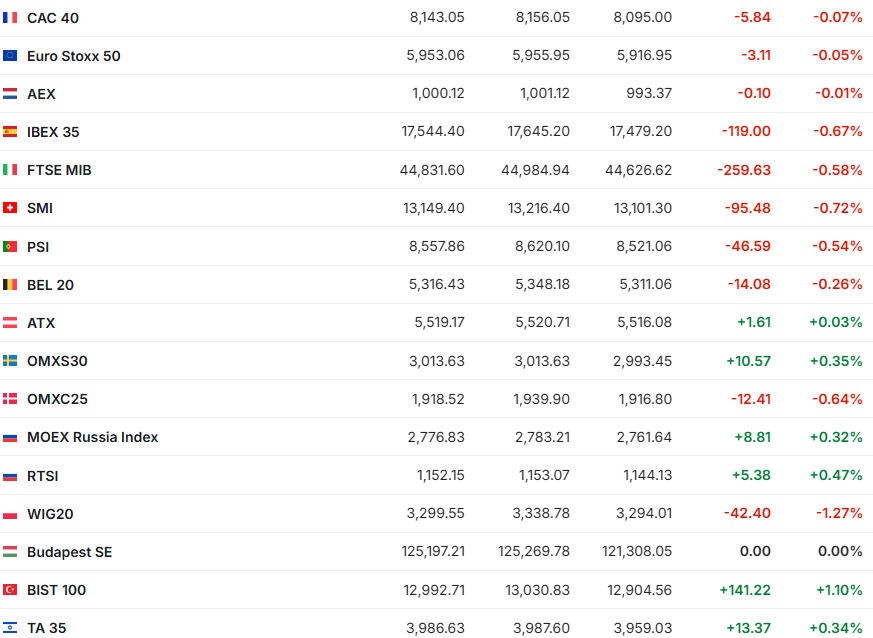Viewport: 873px width, 638px height.
Task: Click the Israel flag icon beside TA 35
Action: coord(10,628)
